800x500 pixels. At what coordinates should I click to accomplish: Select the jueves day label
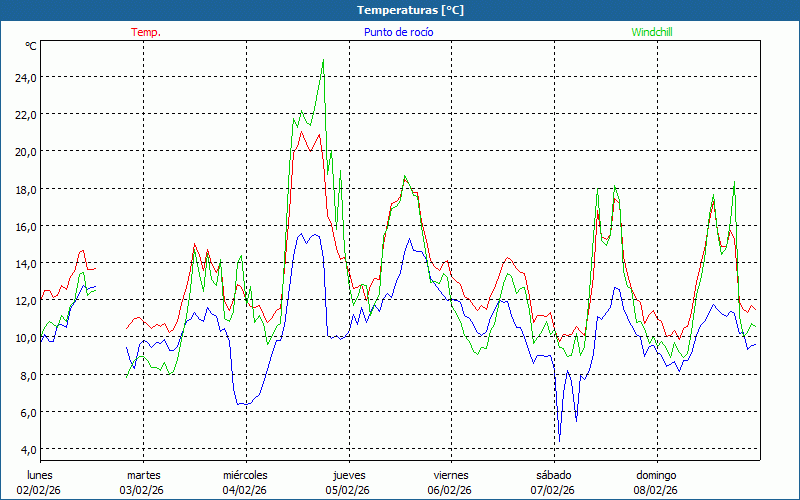click(x=348, y=475)
